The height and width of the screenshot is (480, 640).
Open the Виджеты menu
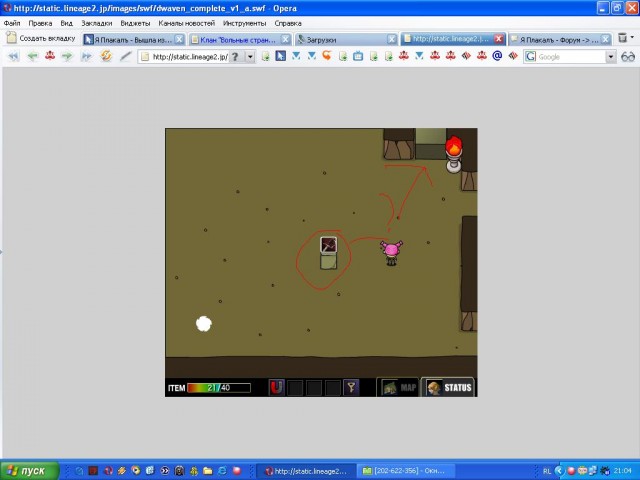[135, 23]
